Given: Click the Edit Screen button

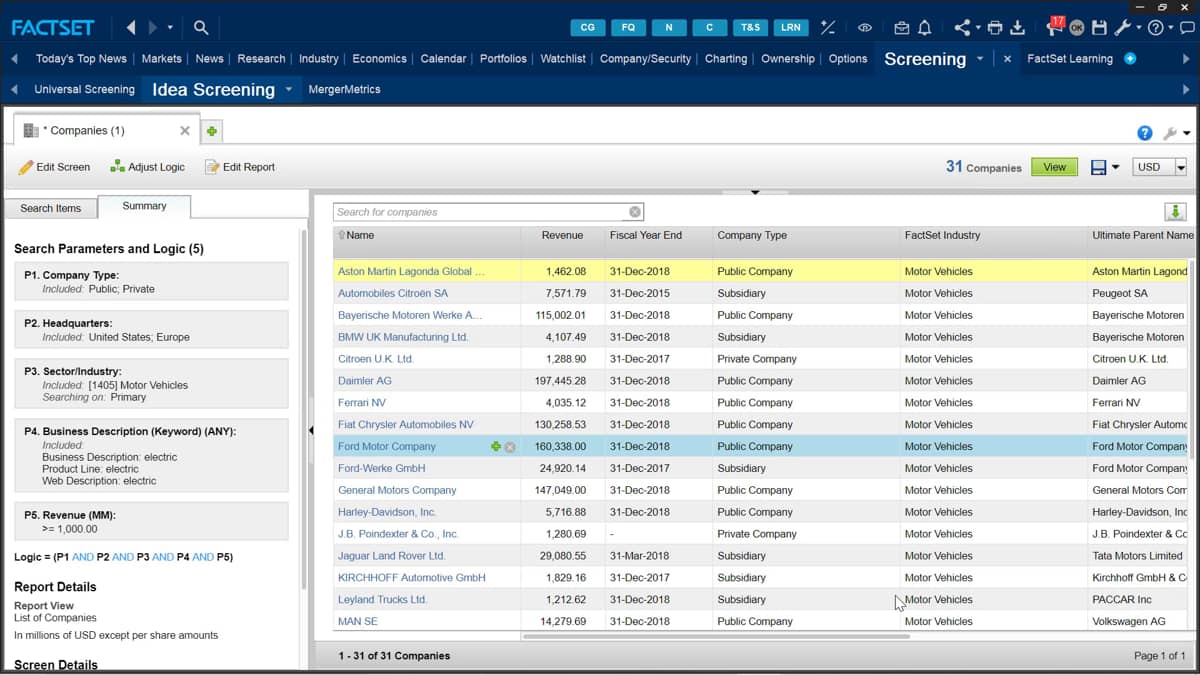Looking at the screenshot, I should (55, 167).
